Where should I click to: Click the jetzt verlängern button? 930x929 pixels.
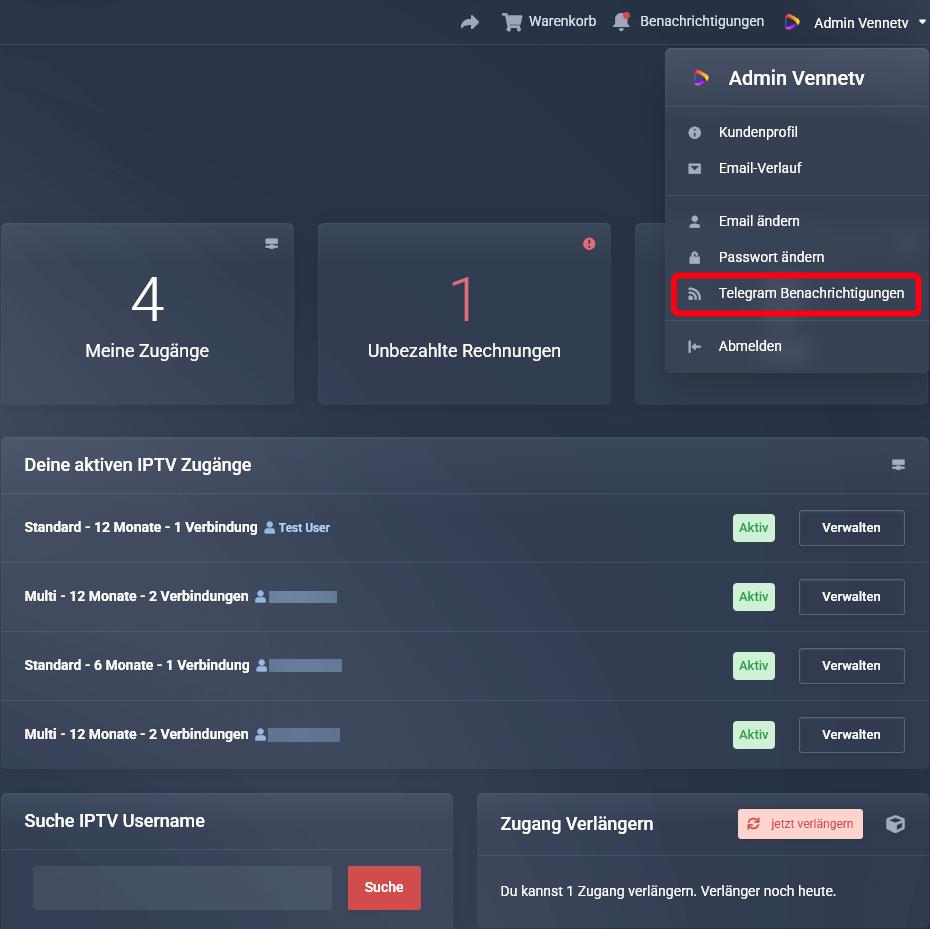(800, 824)
